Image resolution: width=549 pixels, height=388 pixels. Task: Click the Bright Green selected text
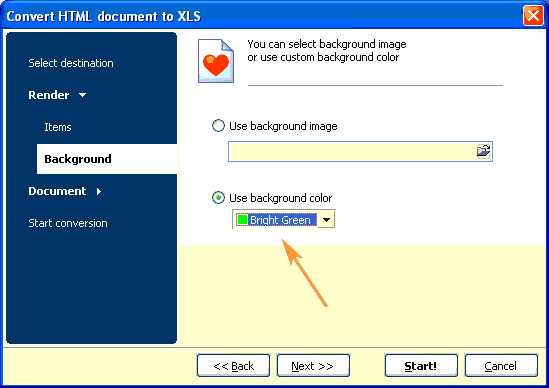(x=280, y=220)
